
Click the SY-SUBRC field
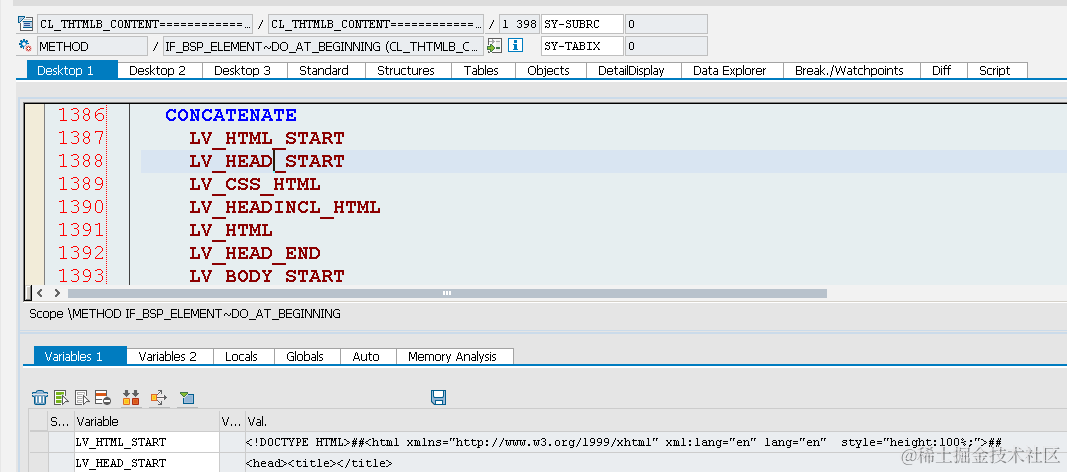pyautogui.click(x=582, y=24)
